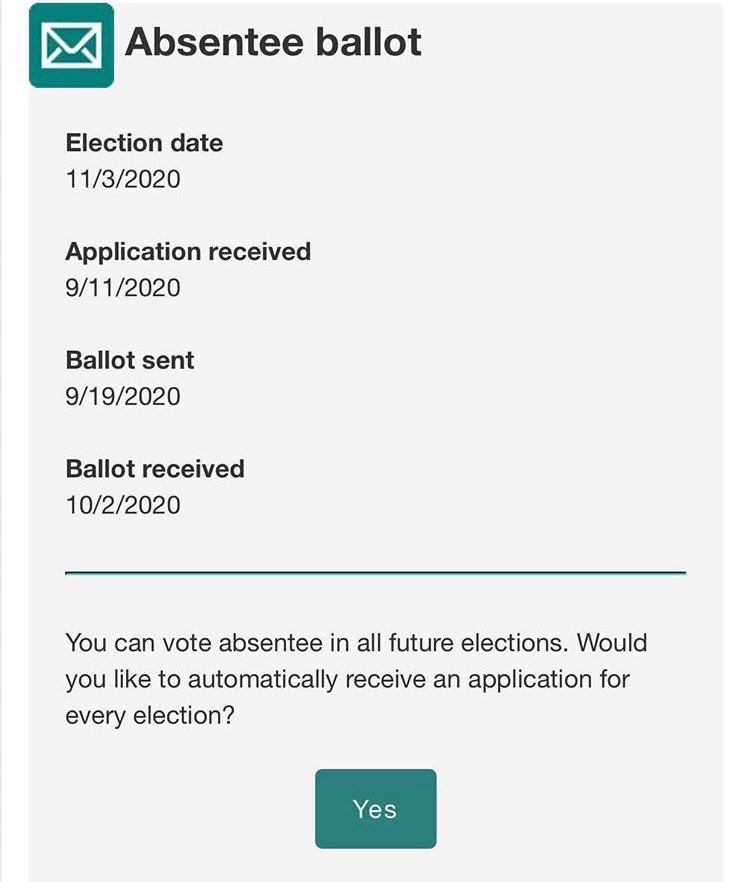Screen dimensions: 750x882
Task: Click the 'every election?' text line
Action: point(156,717)
